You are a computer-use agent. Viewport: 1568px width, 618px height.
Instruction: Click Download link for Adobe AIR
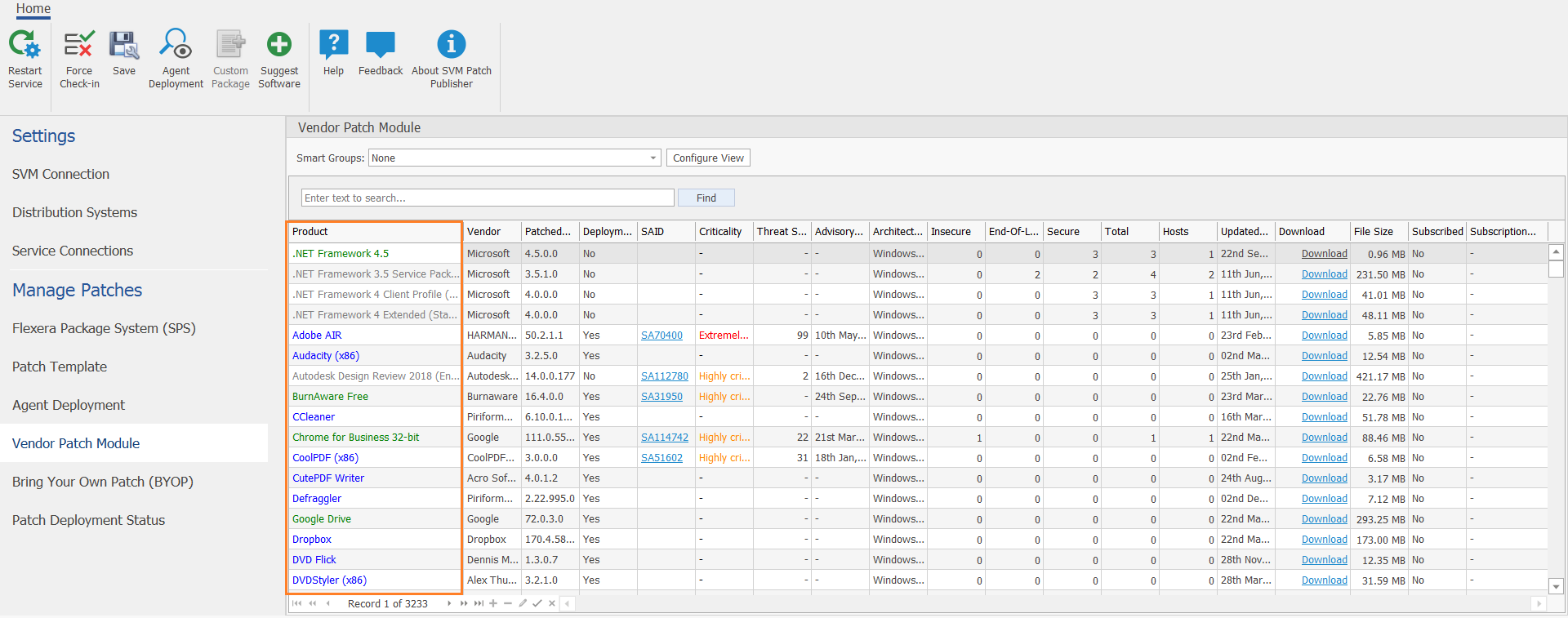(1324, 336)
